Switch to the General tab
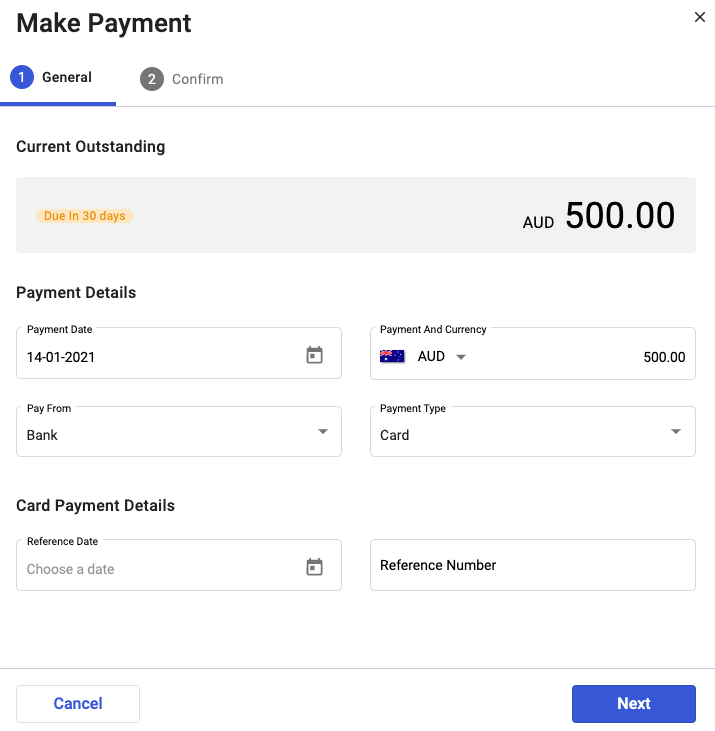This screenshot has width=715, height=731. pyautogui.click(x=58, y=78)
